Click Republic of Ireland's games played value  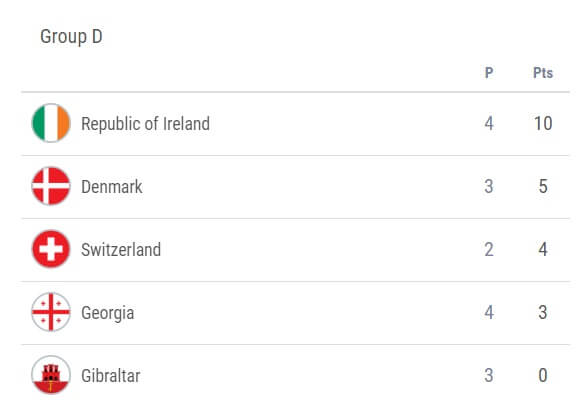coord(489,123)
